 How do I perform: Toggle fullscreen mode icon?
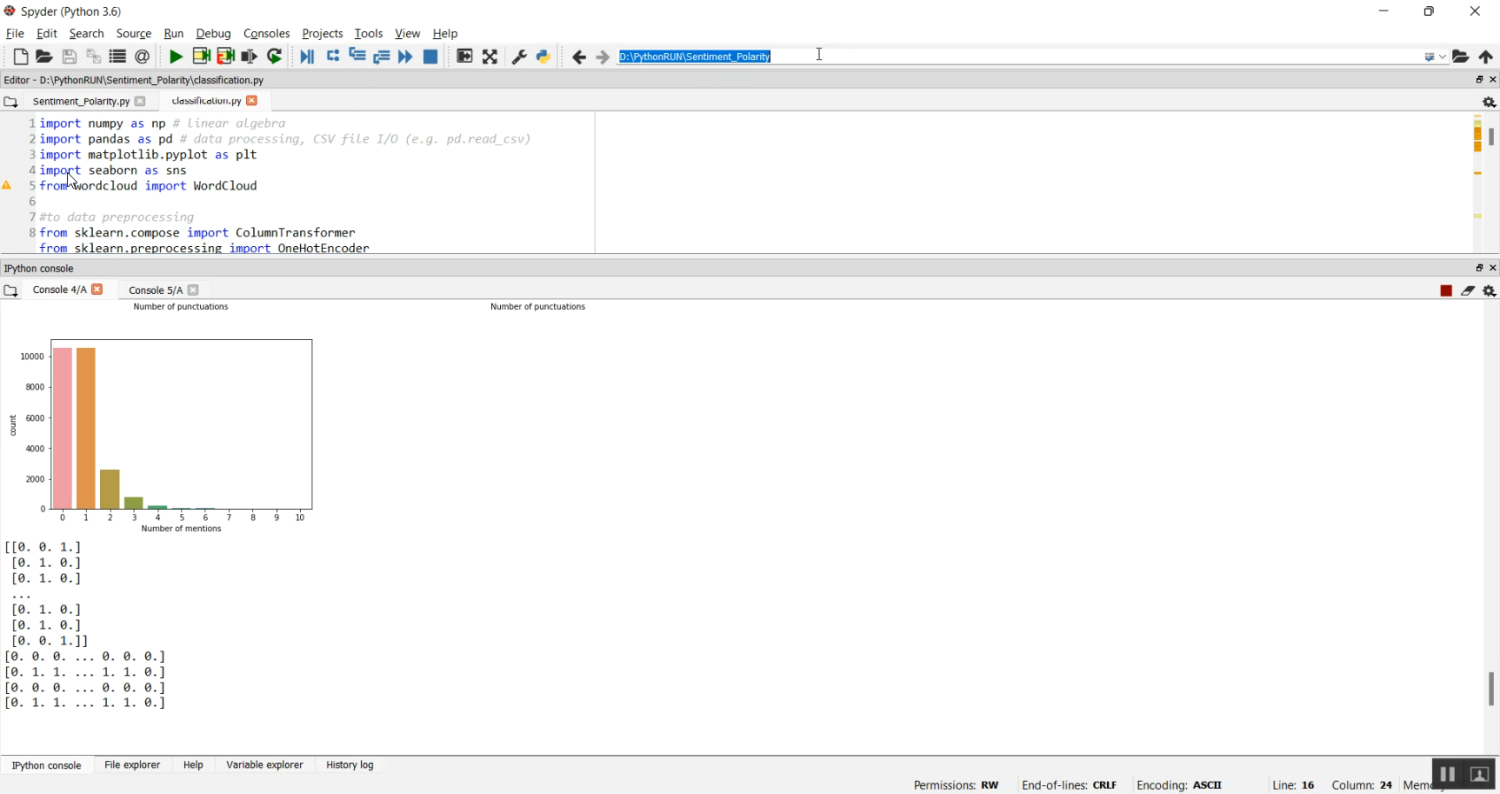coord(490,57)
